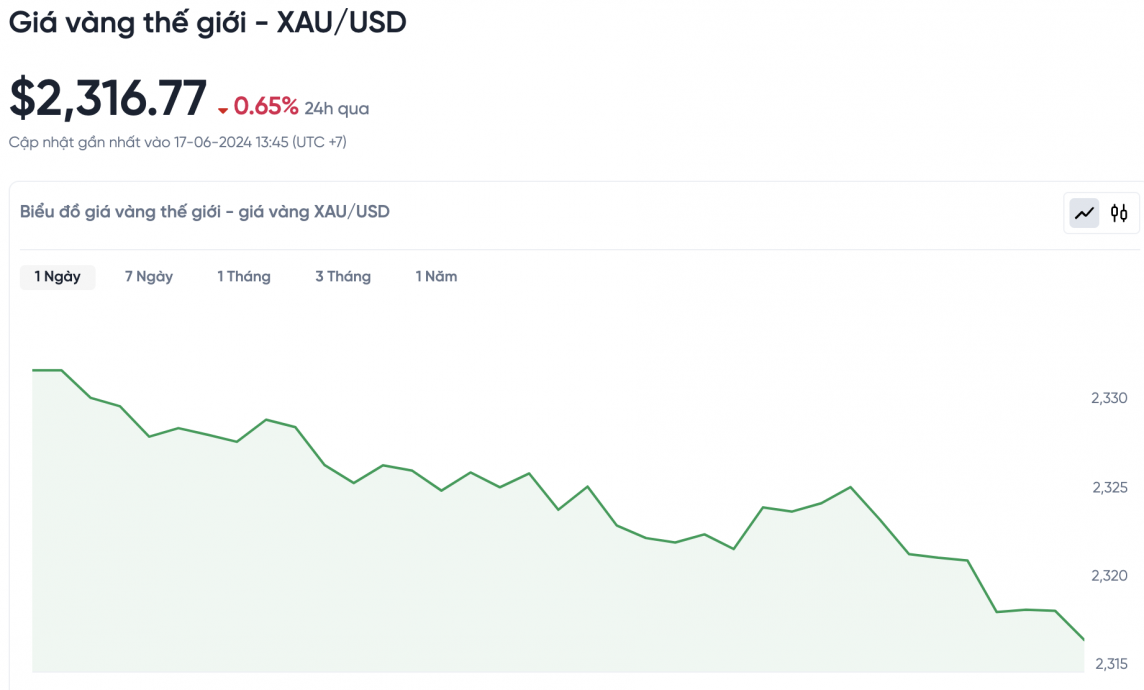
Task: Click the Biểu đồ giá vàng chart title
Action: click(205, 212)
